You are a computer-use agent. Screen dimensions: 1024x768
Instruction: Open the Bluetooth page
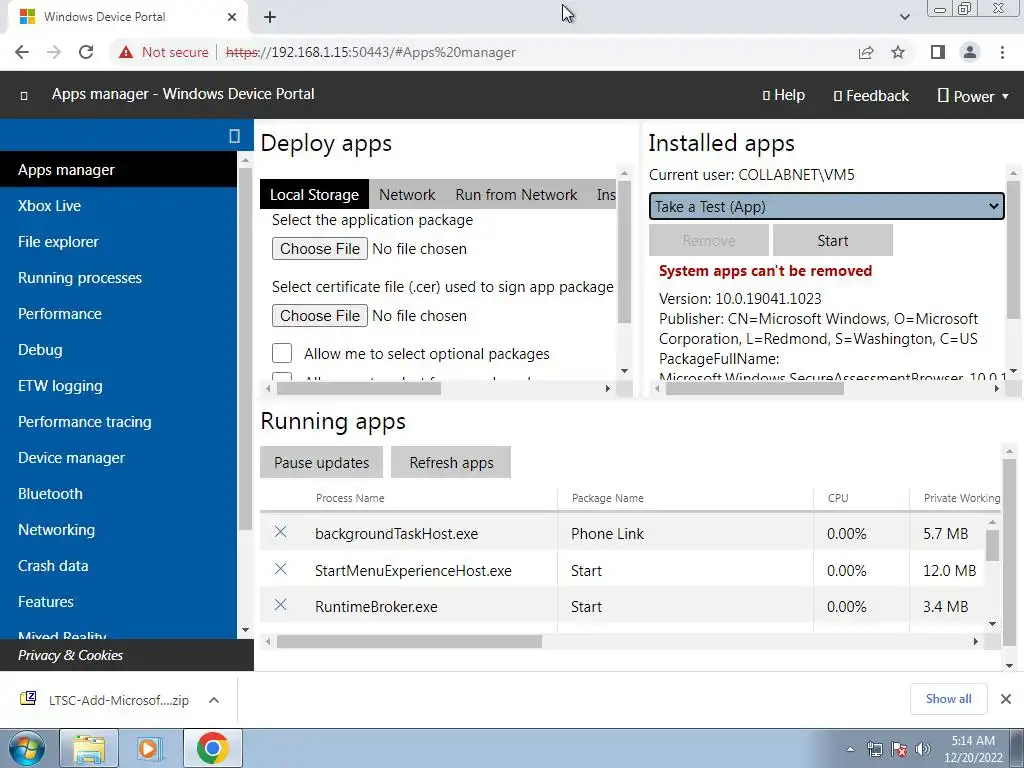tap(118, 494)
